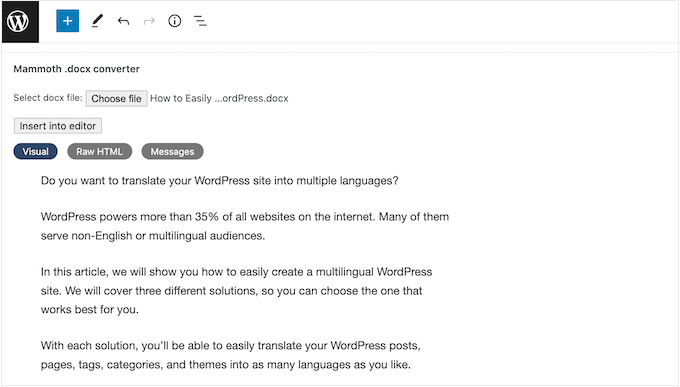Redo the last undone change
The height and width of the screenshot is (387, 680).
(149, 21)
